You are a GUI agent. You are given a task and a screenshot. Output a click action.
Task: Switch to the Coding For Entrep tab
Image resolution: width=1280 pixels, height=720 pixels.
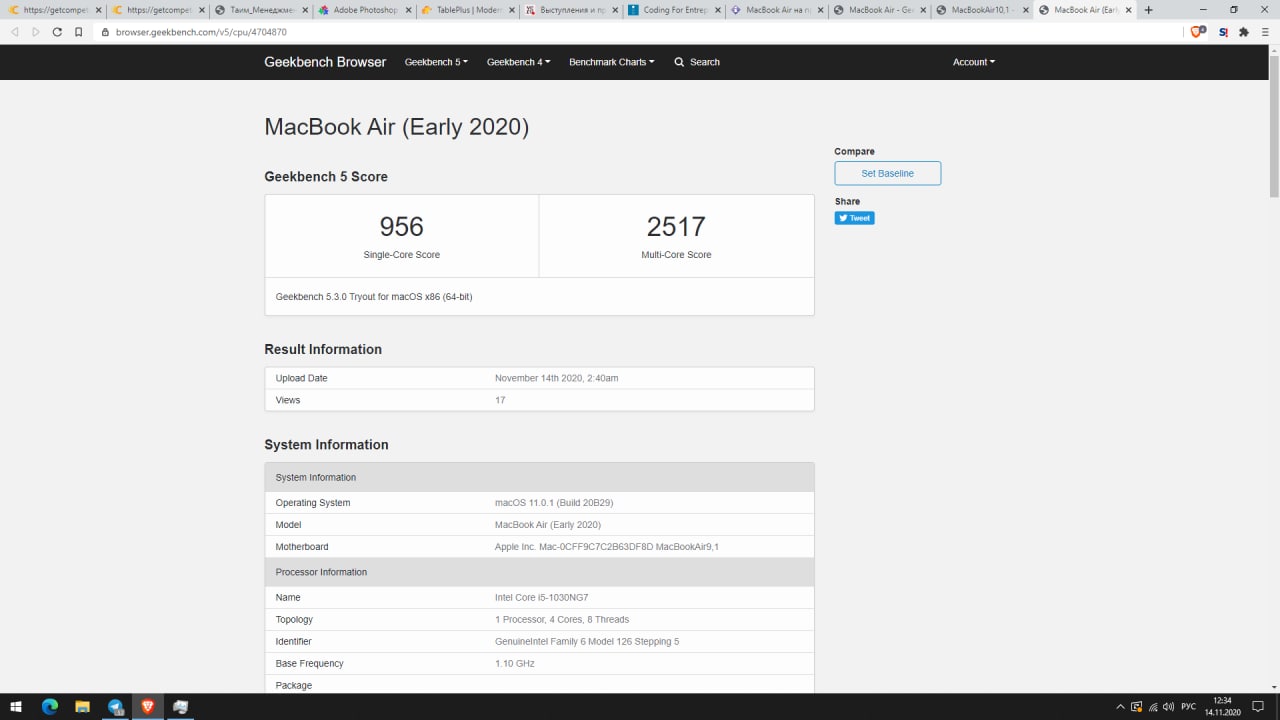click(673, 10)
